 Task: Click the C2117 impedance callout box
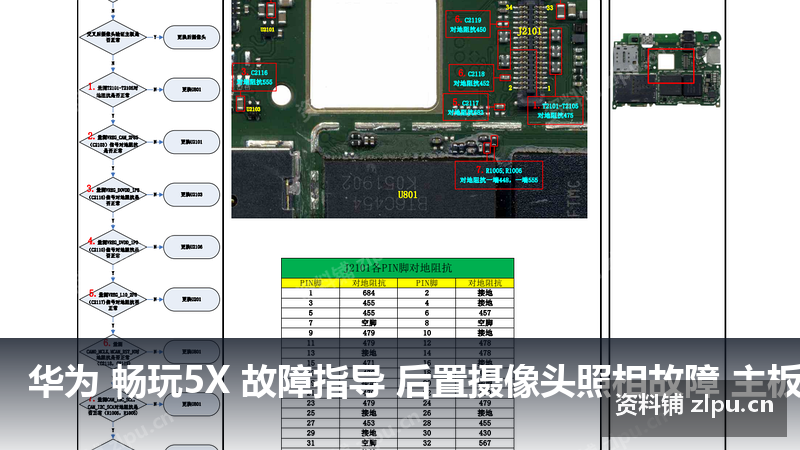[465, 107]
